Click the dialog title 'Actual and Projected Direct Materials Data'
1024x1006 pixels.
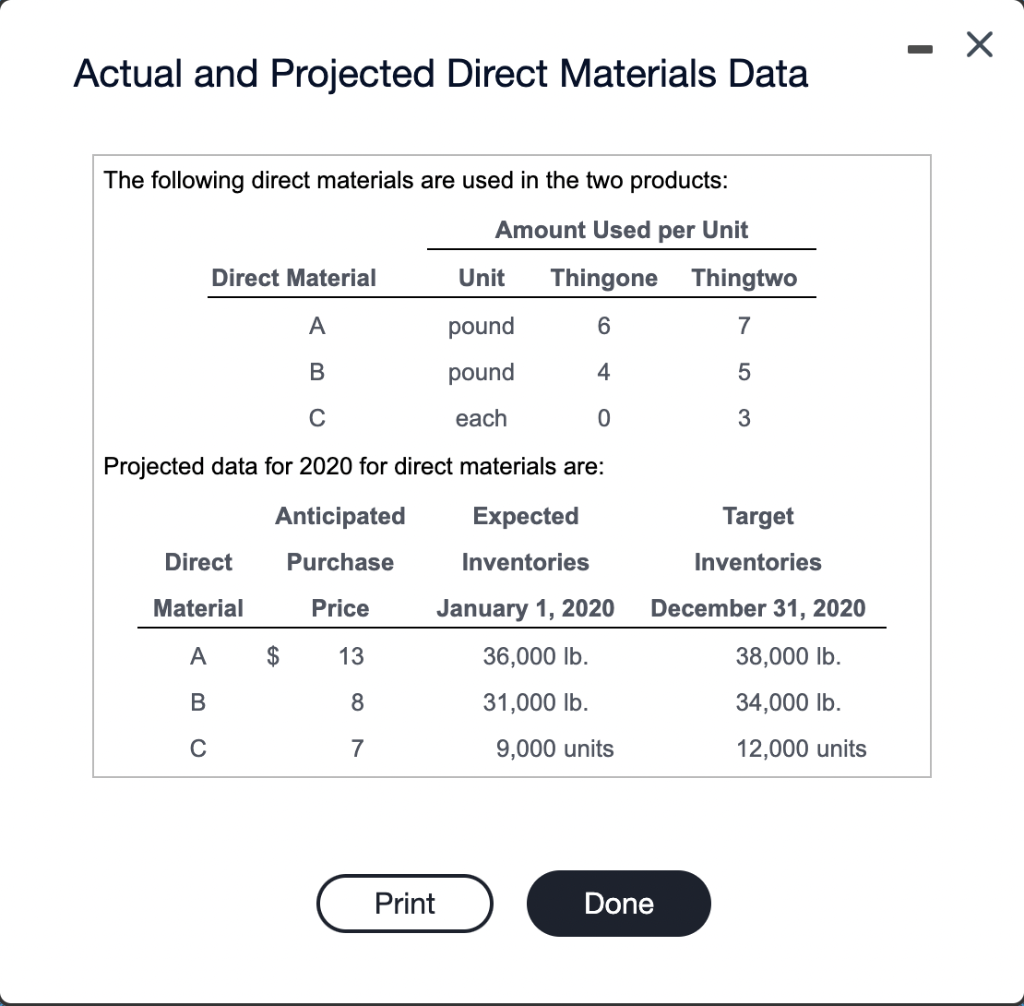tap(440, 74)
